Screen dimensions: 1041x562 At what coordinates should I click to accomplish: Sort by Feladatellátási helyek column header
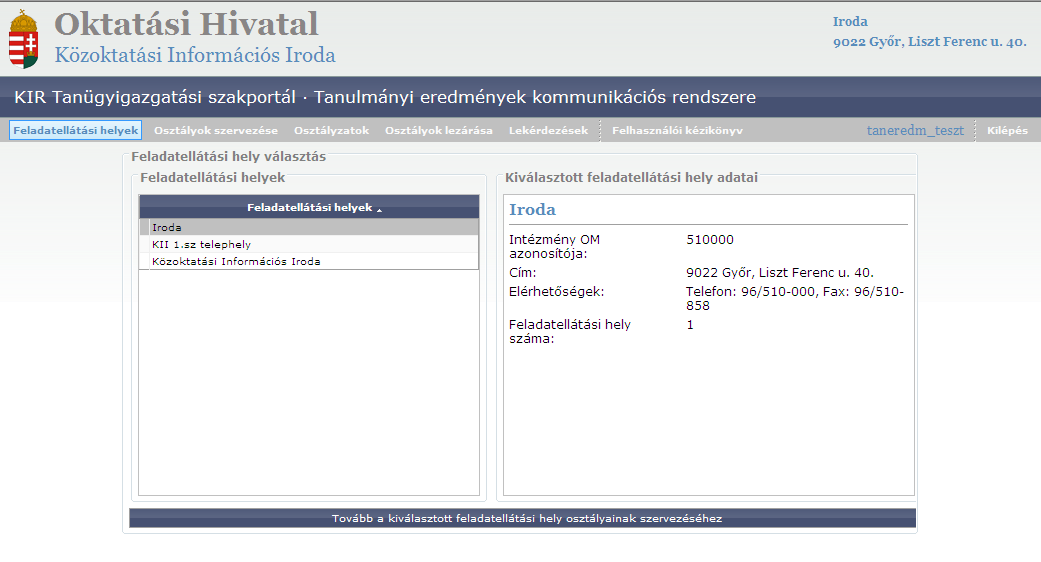(309, 207)
